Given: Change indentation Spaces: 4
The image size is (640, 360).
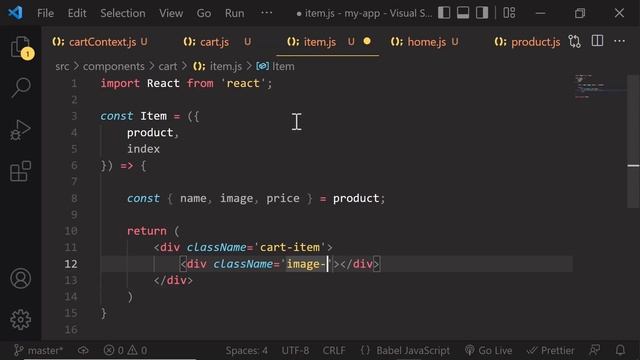Looking at the screenshot, I should coord(247,350).
